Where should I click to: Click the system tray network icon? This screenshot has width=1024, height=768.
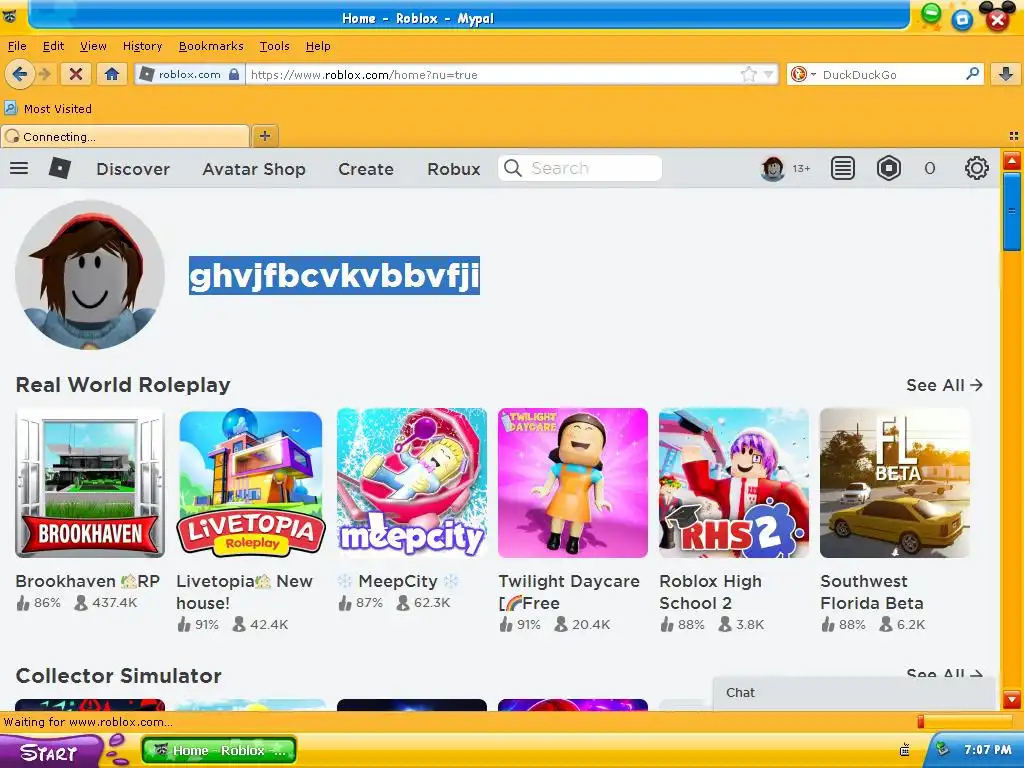click(x=941, y=749)
